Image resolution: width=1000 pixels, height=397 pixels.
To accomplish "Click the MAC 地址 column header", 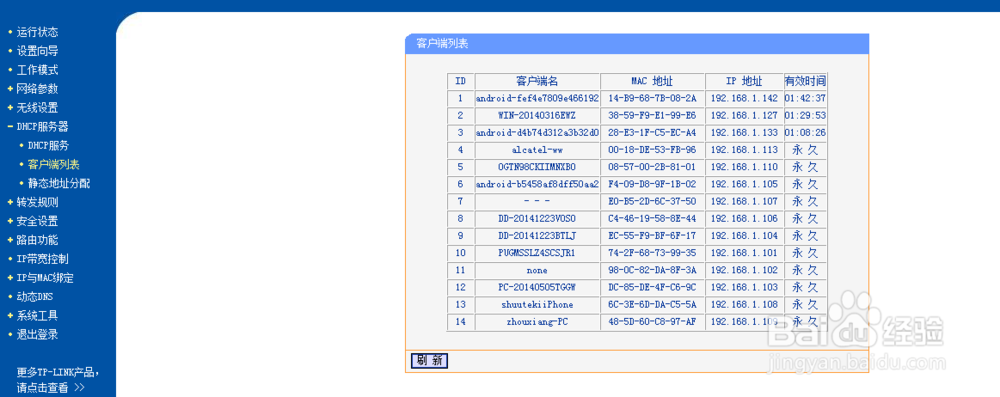I will (652, 82).
